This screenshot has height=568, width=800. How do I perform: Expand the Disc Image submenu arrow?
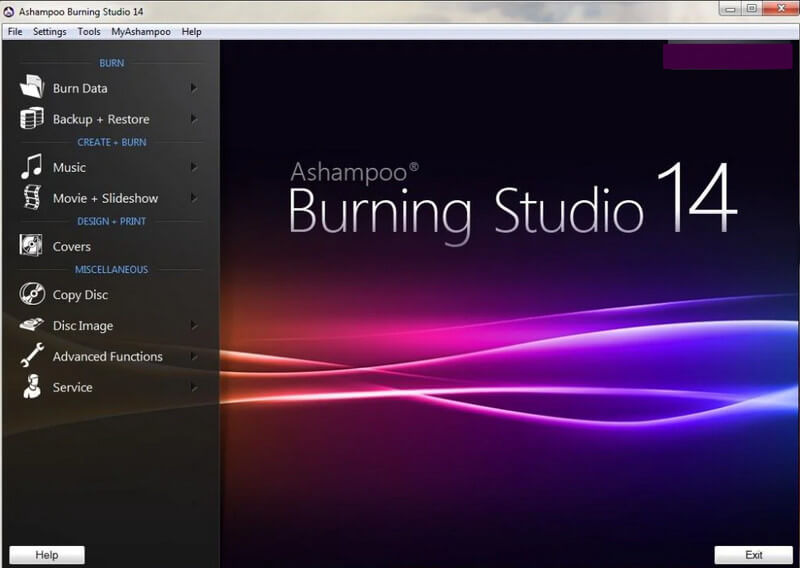click(193, 325)
